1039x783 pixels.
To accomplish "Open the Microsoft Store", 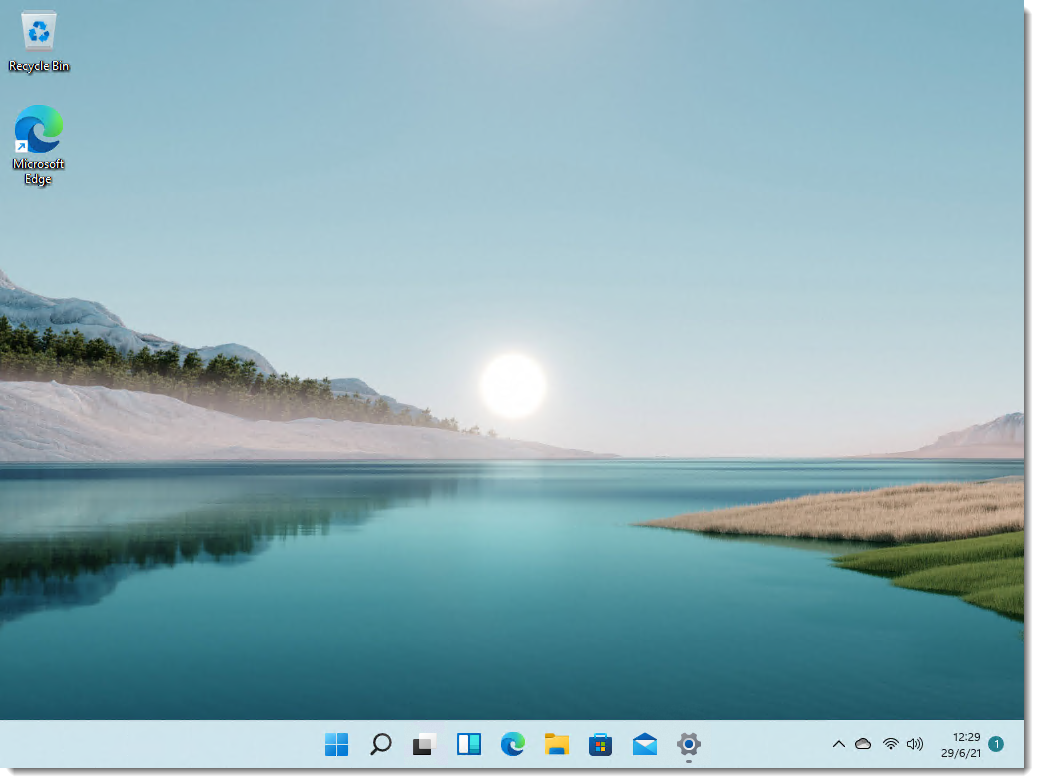I will (600, 744).
